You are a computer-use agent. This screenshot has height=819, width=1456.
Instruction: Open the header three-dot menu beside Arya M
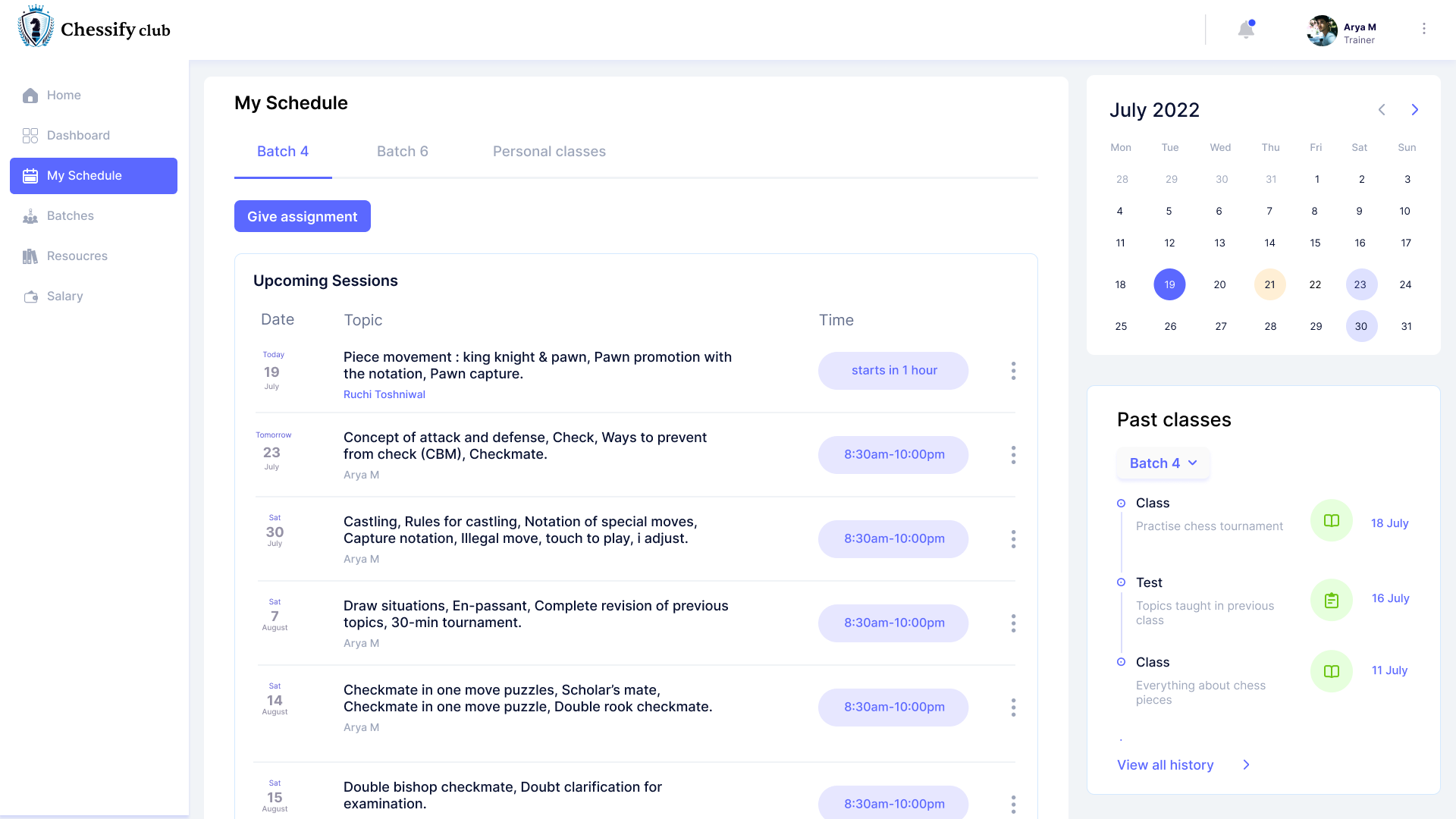point(1423,29)
